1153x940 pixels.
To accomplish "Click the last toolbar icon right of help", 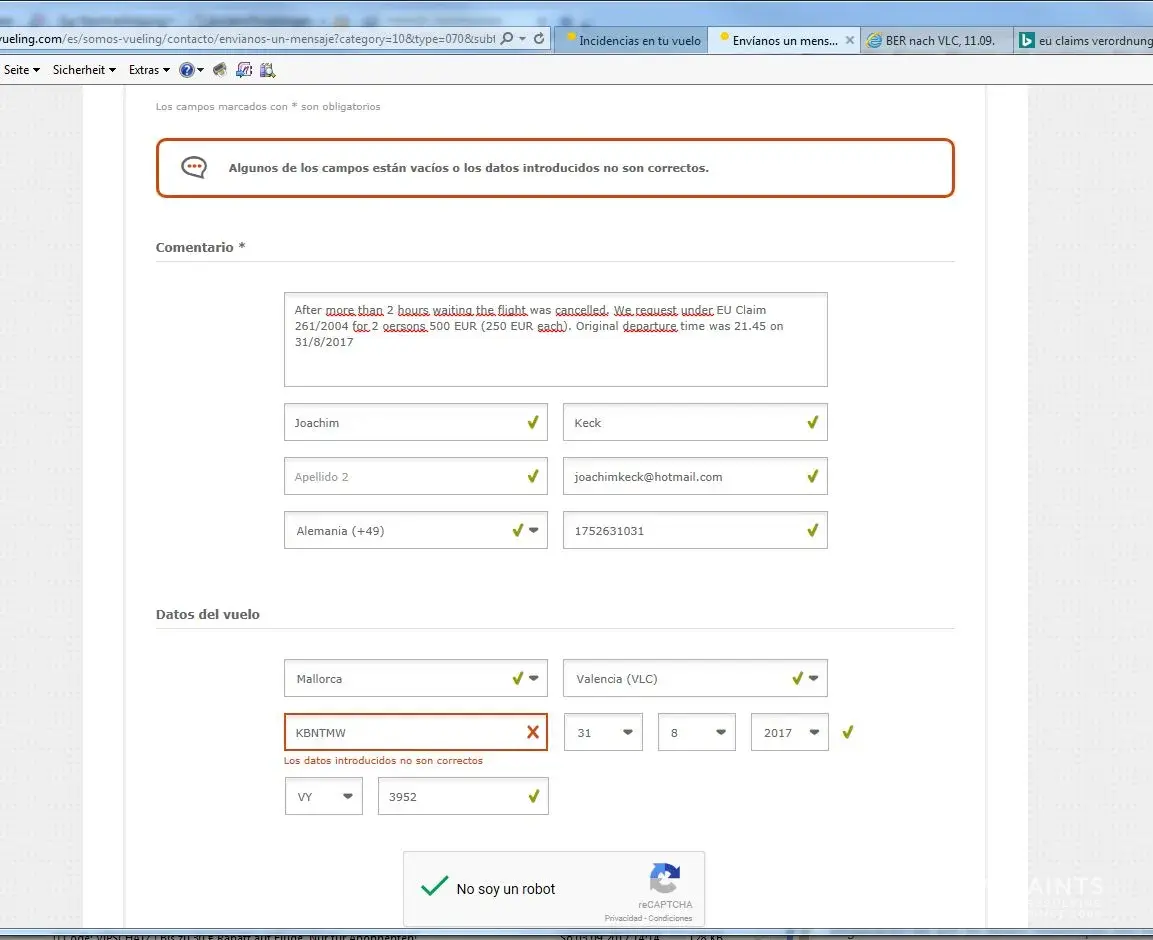I will [x=267, y=70].
